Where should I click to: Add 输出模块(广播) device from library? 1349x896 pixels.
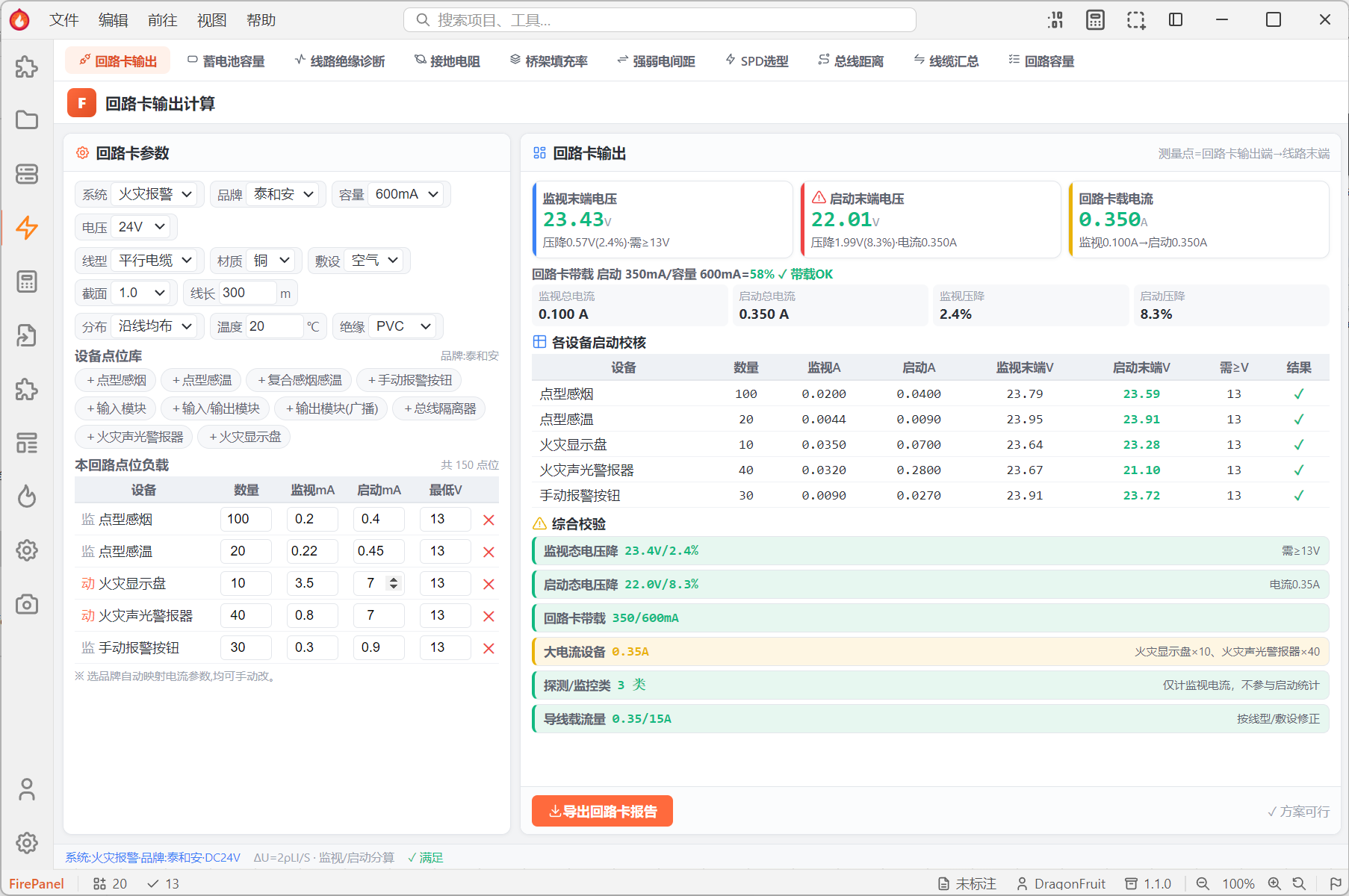pos(331,408)
